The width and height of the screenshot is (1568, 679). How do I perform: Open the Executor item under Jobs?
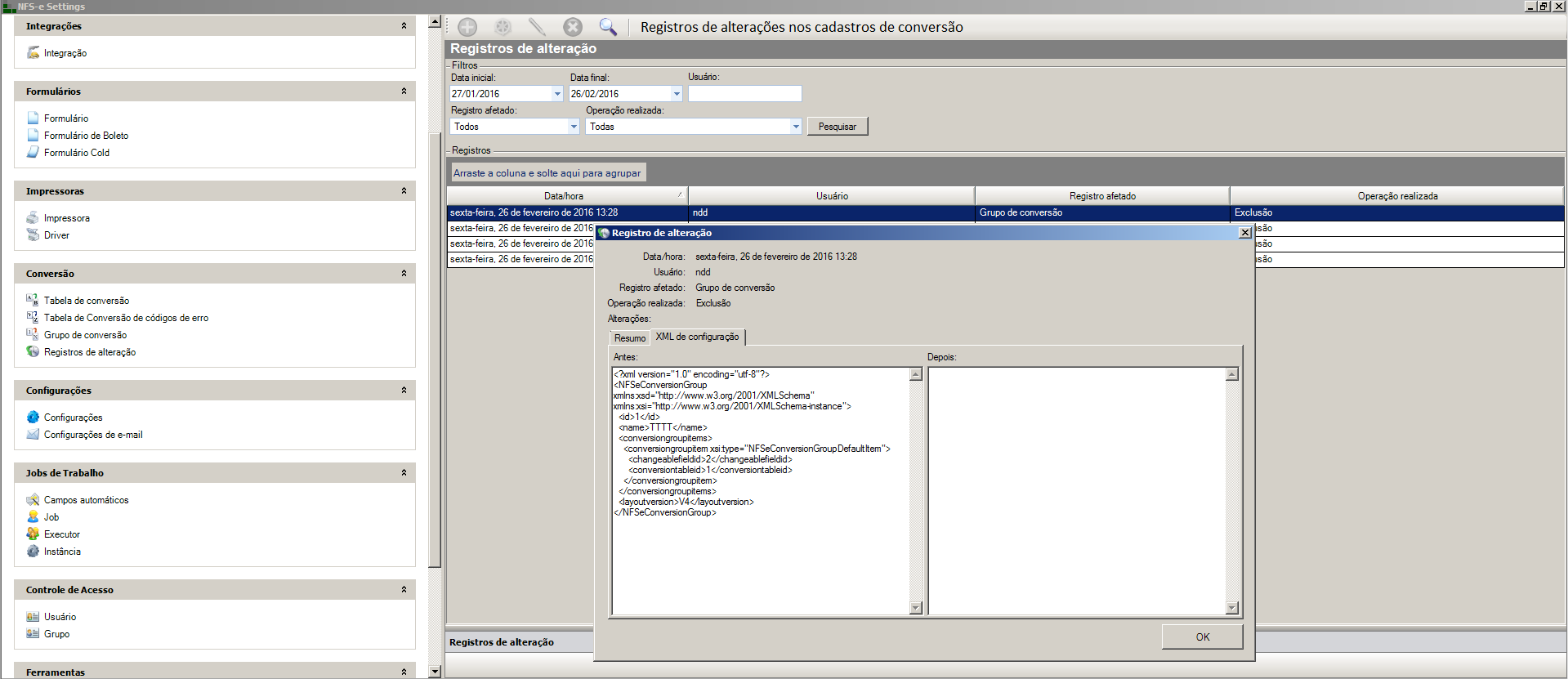tap(61, 534)
